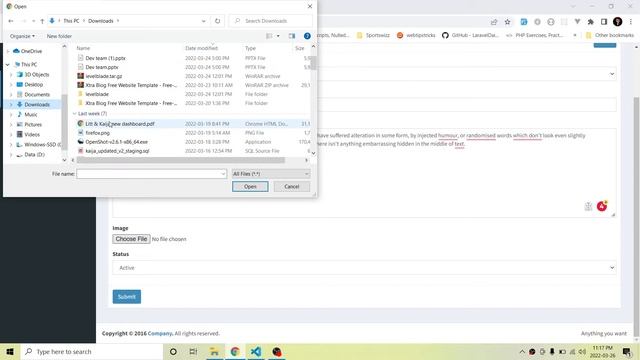
Task: Open the All Files type dropdown
Action: (271, 174)
